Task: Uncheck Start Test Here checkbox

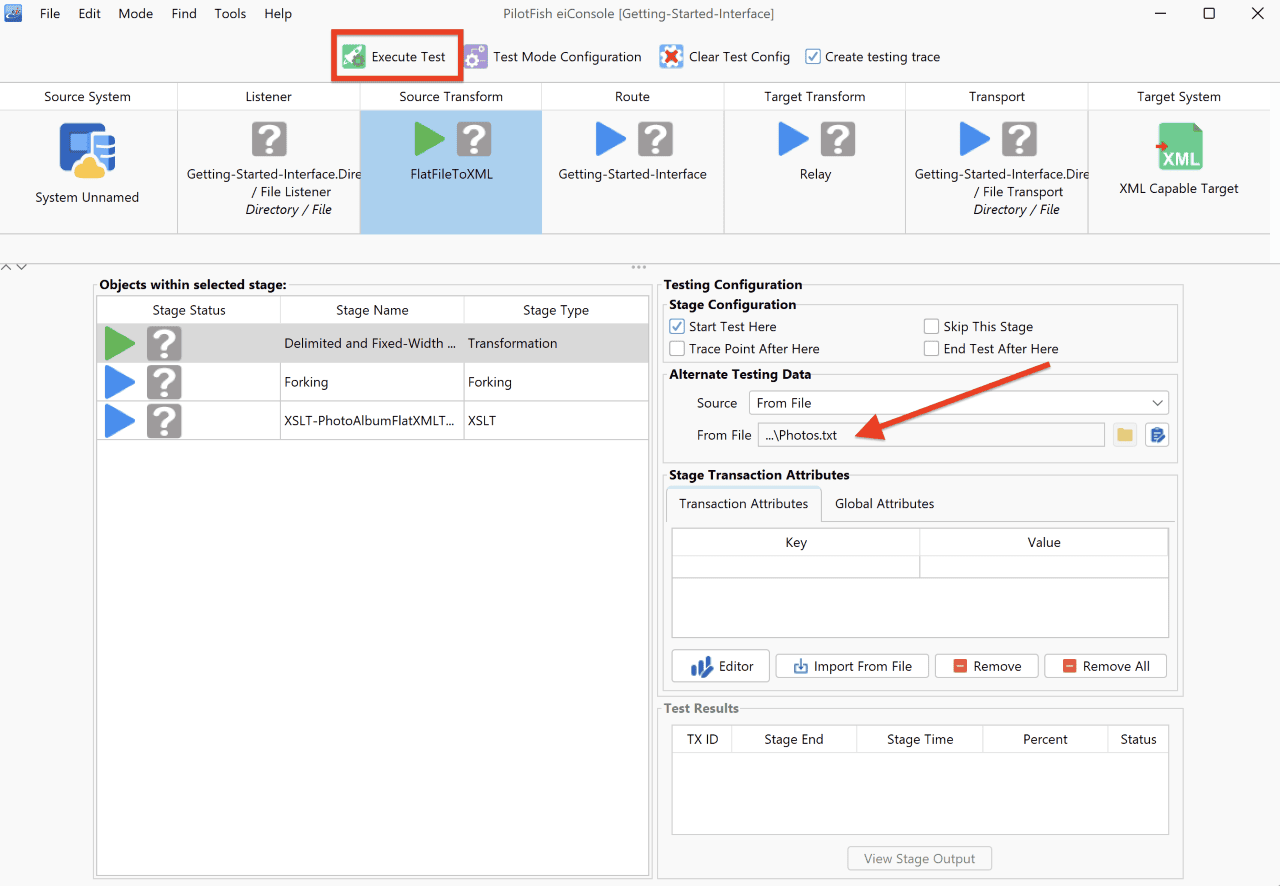Action: (x=677, y=327)
